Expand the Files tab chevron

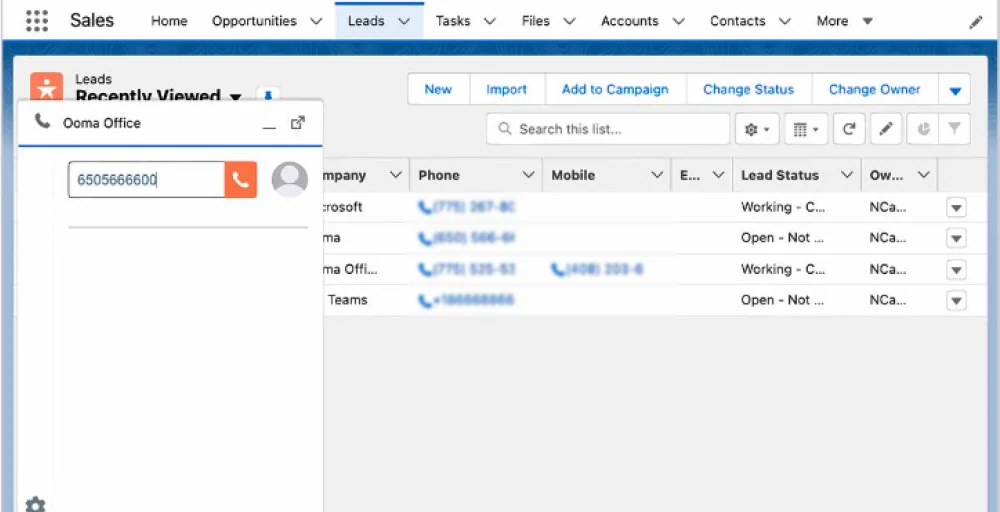570,22
